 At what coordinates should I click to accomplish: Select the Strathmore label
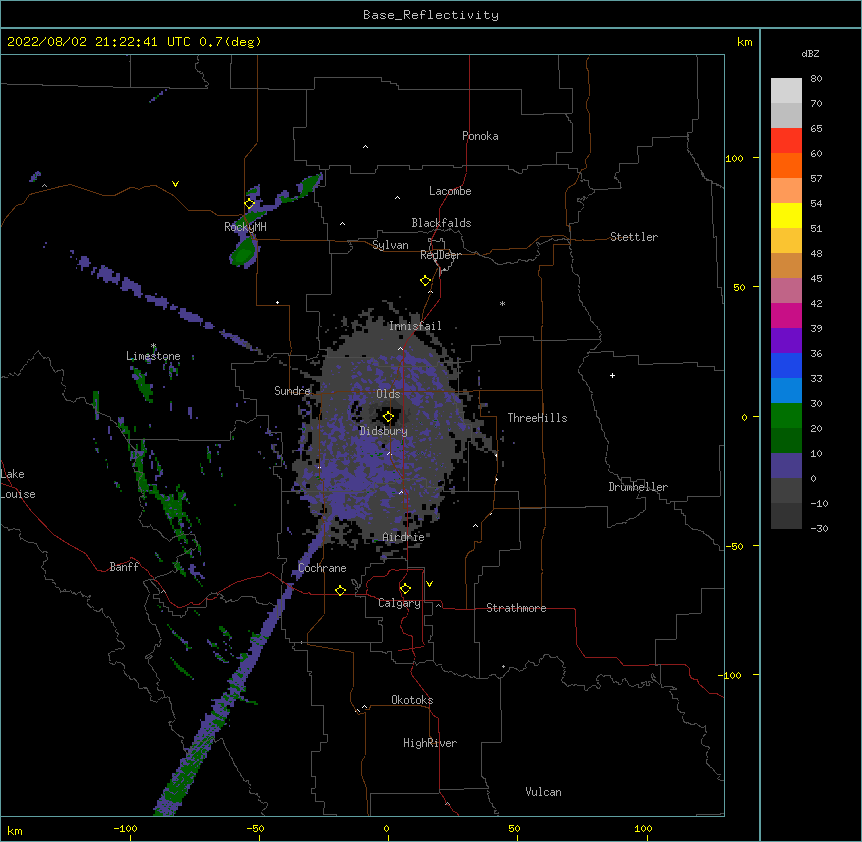(516, 608)
